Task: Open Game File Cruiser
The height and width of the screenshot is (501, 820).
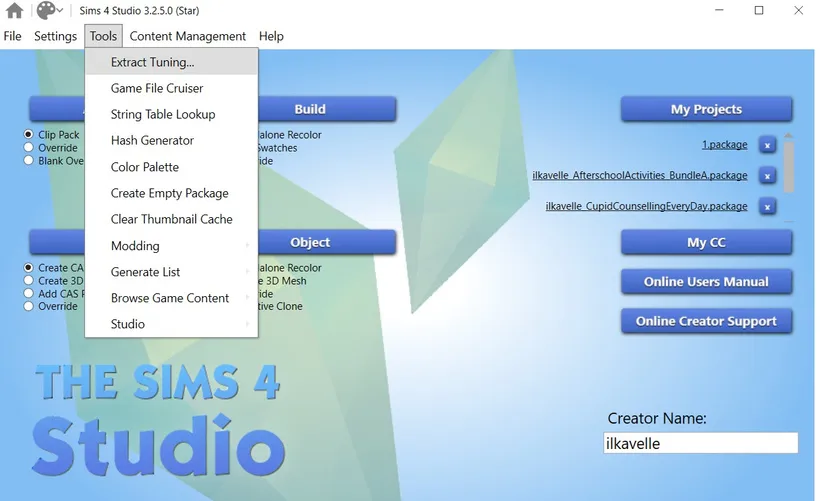Action: click(172, 88)
